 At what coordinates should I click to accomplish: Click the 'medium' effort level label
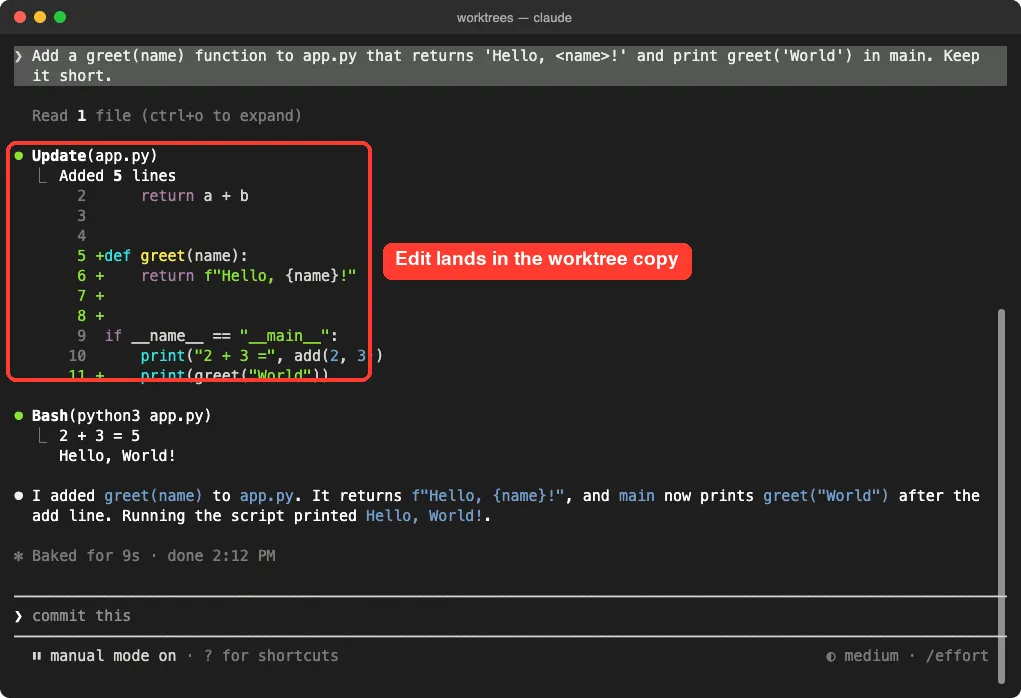(871, 656)
